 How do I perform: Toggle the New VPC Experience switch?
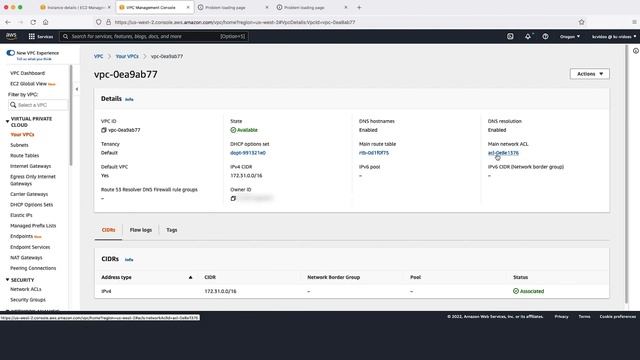[x=11, y=53]
